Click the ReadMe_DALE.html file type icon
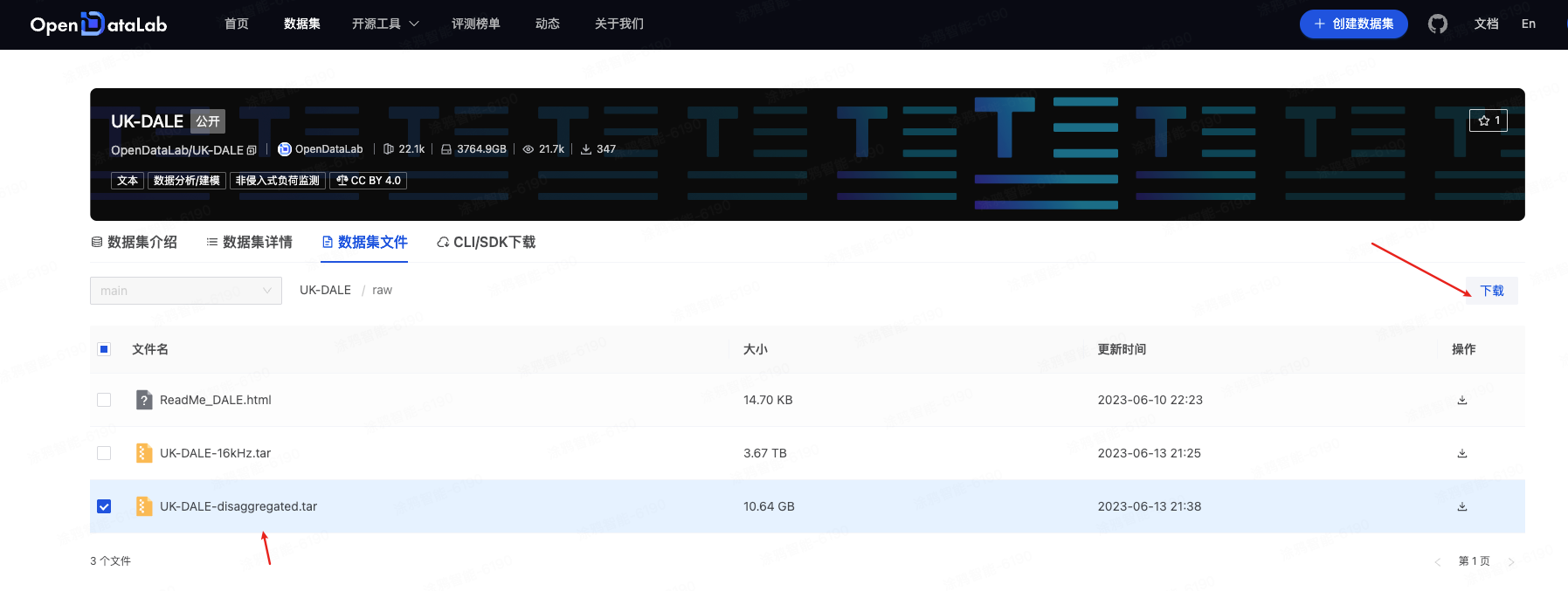 144,400
